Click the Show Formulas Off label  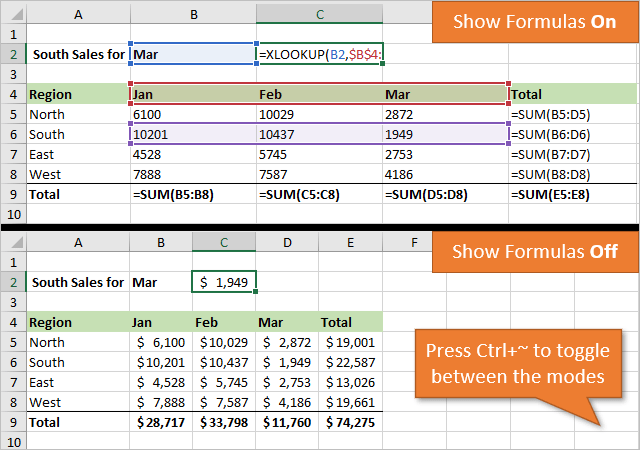(x=534, y=251)
